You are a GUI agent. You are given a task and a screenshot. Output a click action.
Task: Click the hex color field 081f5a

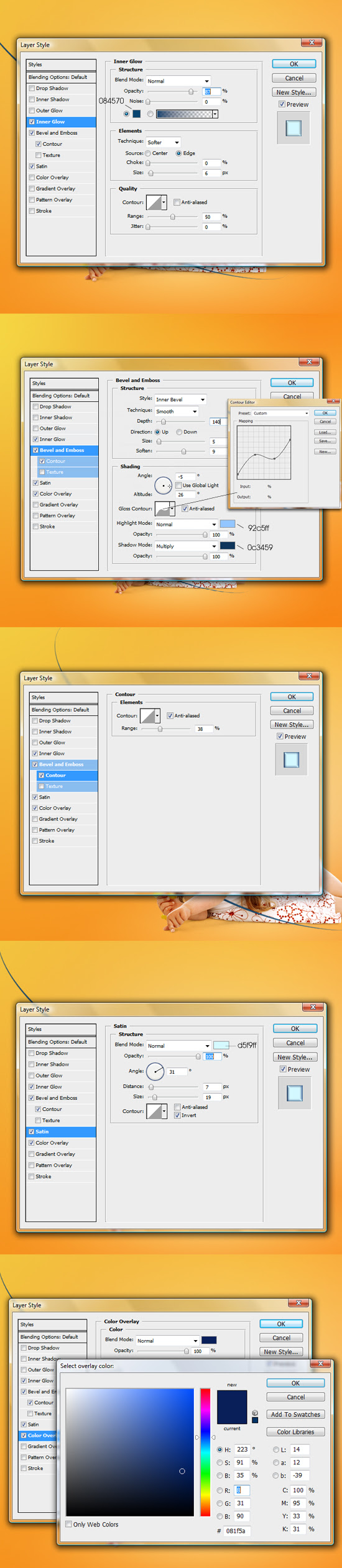238,1531
